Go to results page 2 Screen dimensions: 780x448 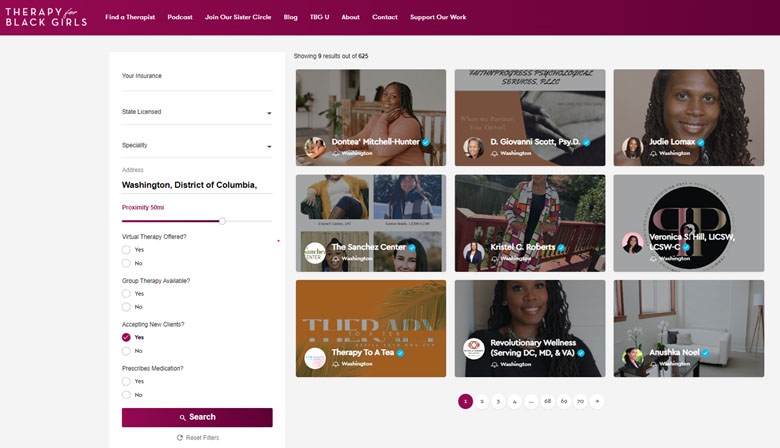coord(482,401)
